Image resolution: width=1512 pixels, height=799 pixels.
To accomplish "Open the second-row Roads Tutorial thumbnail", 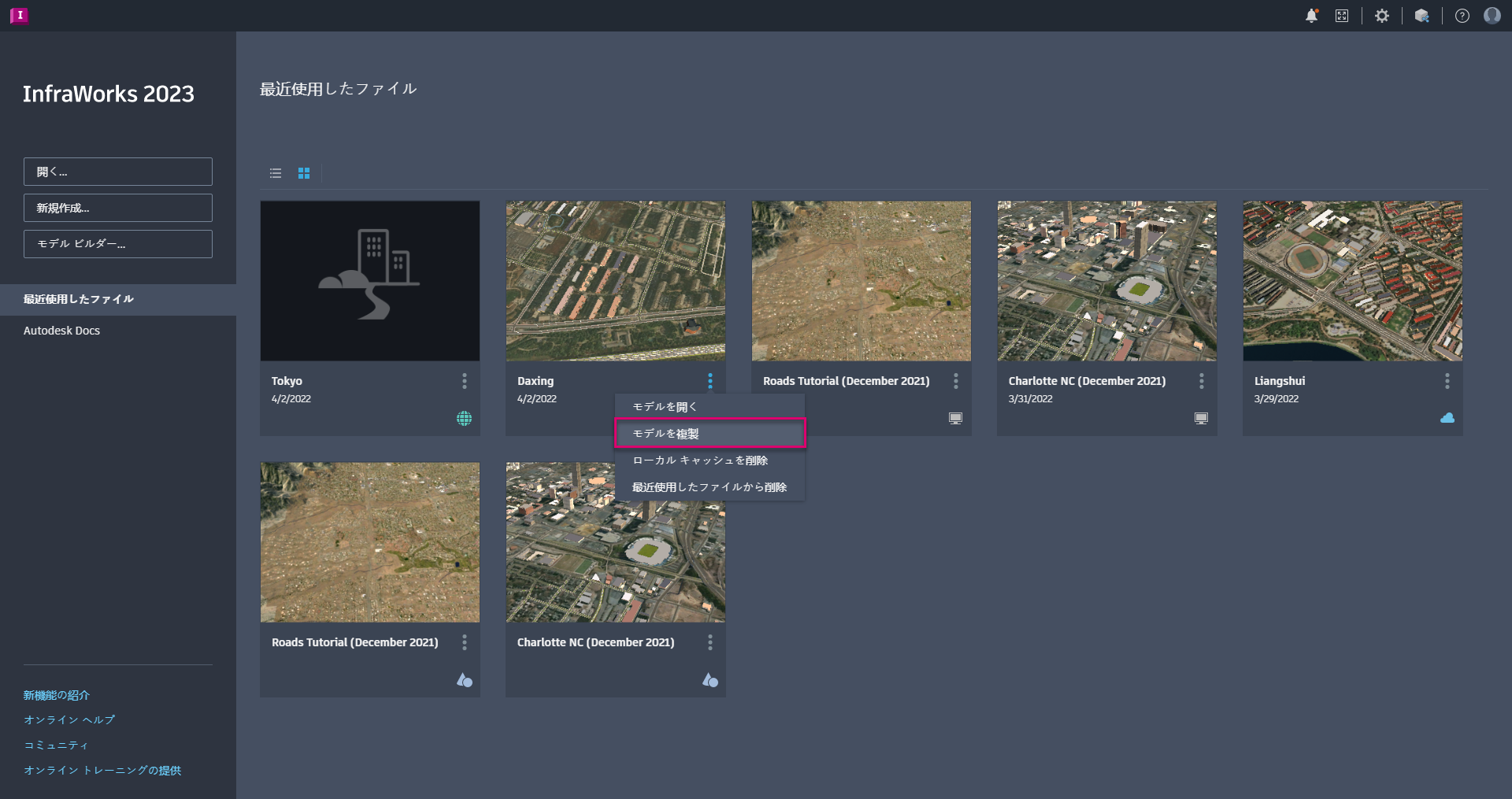I will click(x=370, y=542).
